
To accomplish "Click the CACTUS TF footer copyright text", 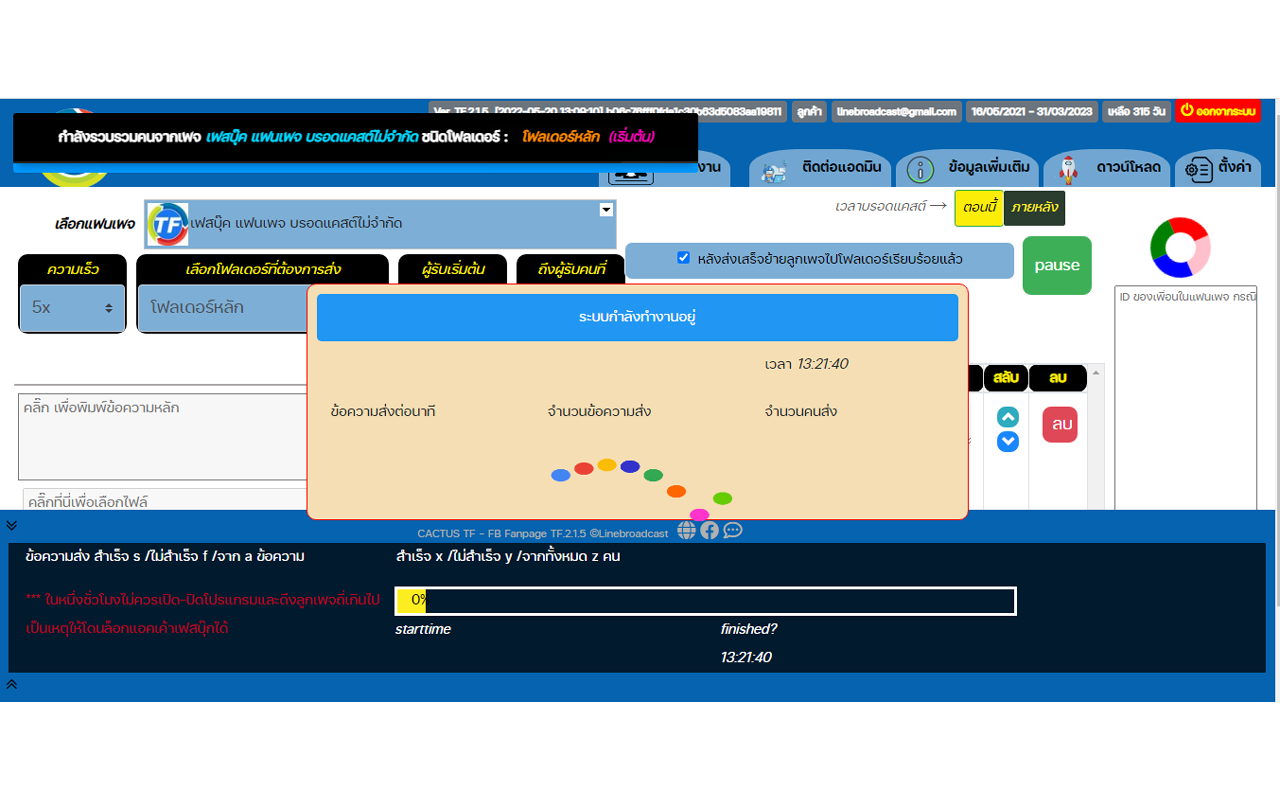I will [x=543, y=533].
